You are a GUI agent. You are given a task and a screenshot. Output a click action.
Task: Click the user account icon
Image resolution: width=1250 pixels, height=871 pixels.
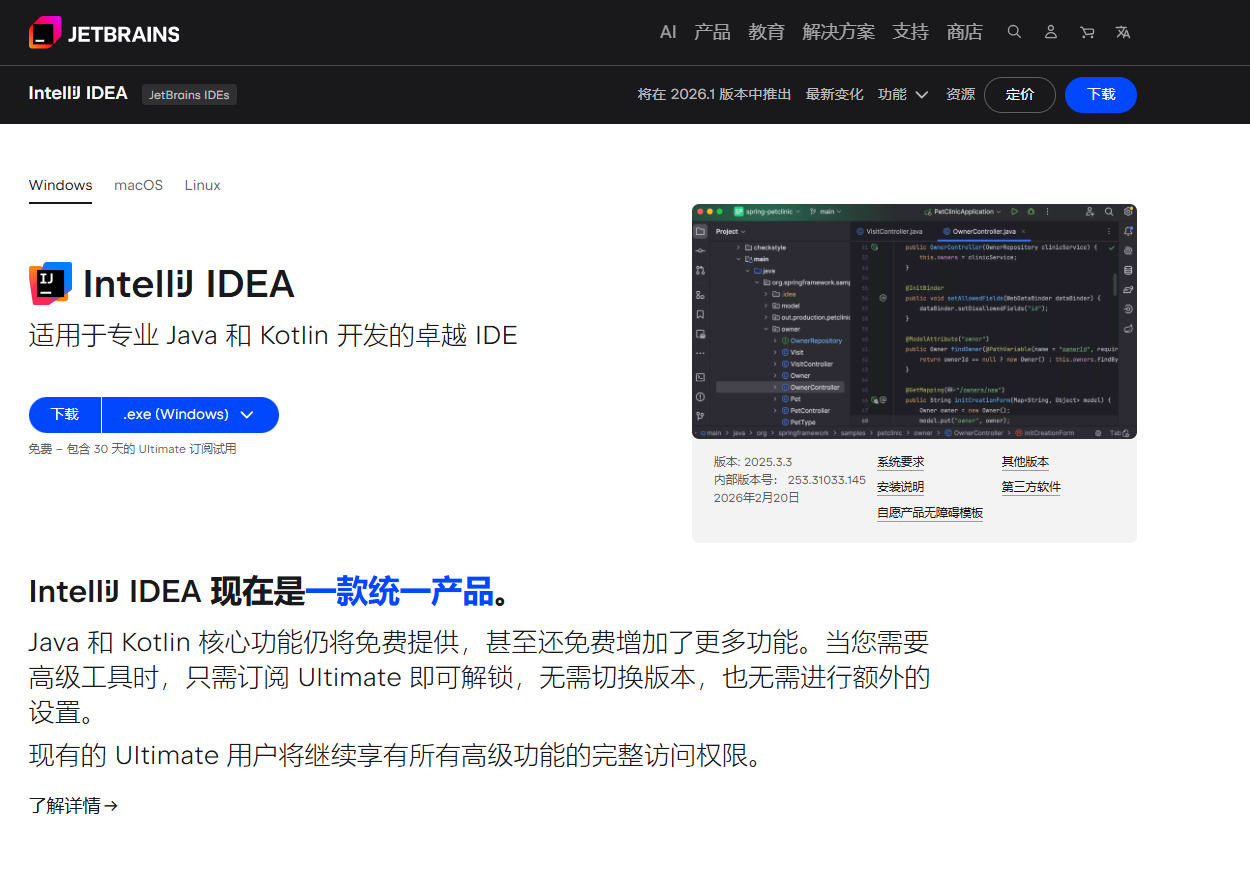pyautogui.click(x=1050, y=32)
